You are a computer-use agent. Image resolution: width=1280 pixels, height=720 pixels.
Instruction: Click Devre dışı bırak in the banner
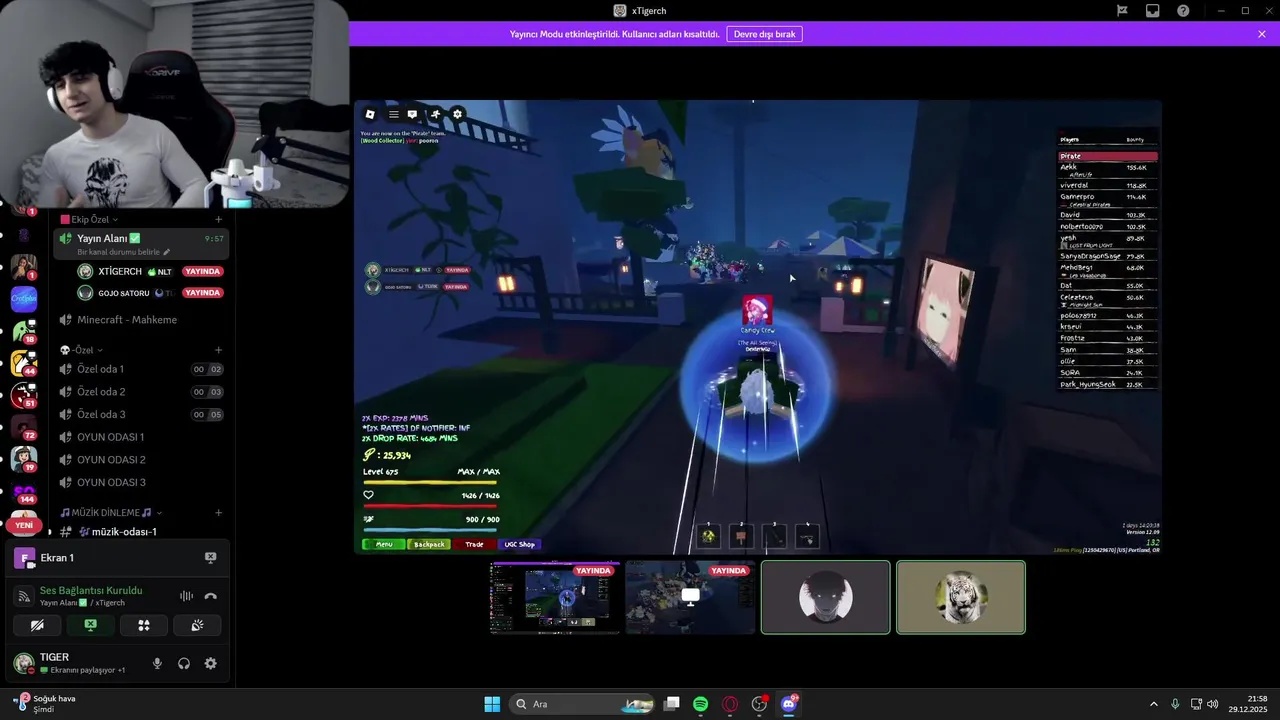[764, 34]
